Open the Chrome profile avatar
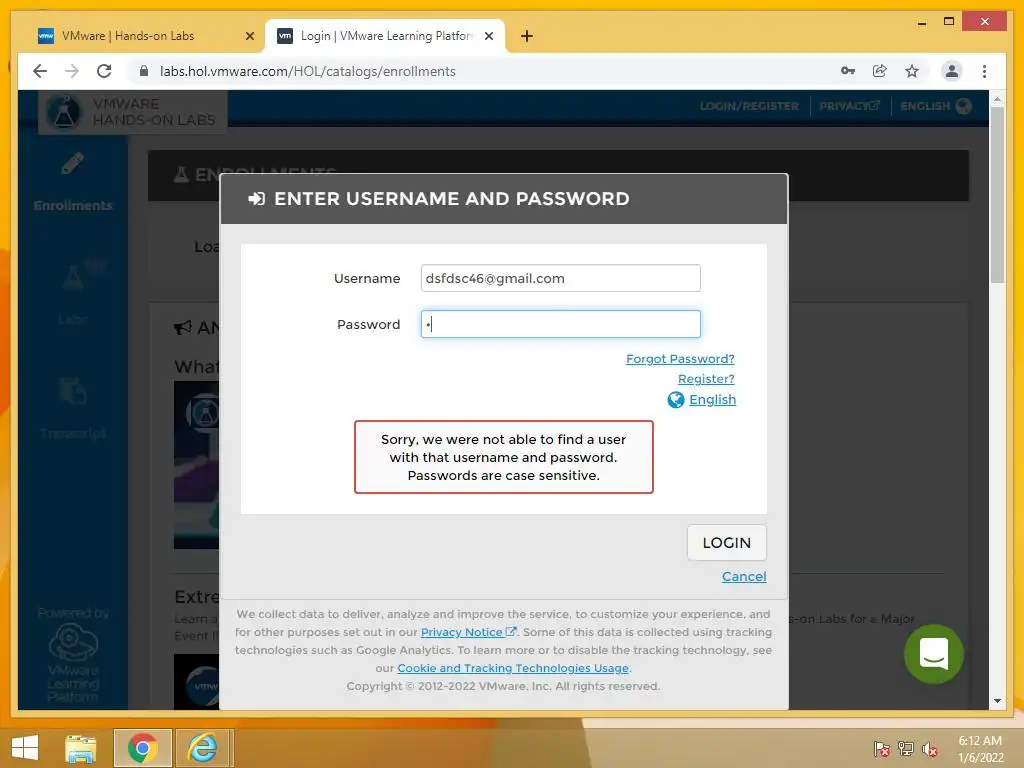This screenshot has width=1024, height=768. 952,71
